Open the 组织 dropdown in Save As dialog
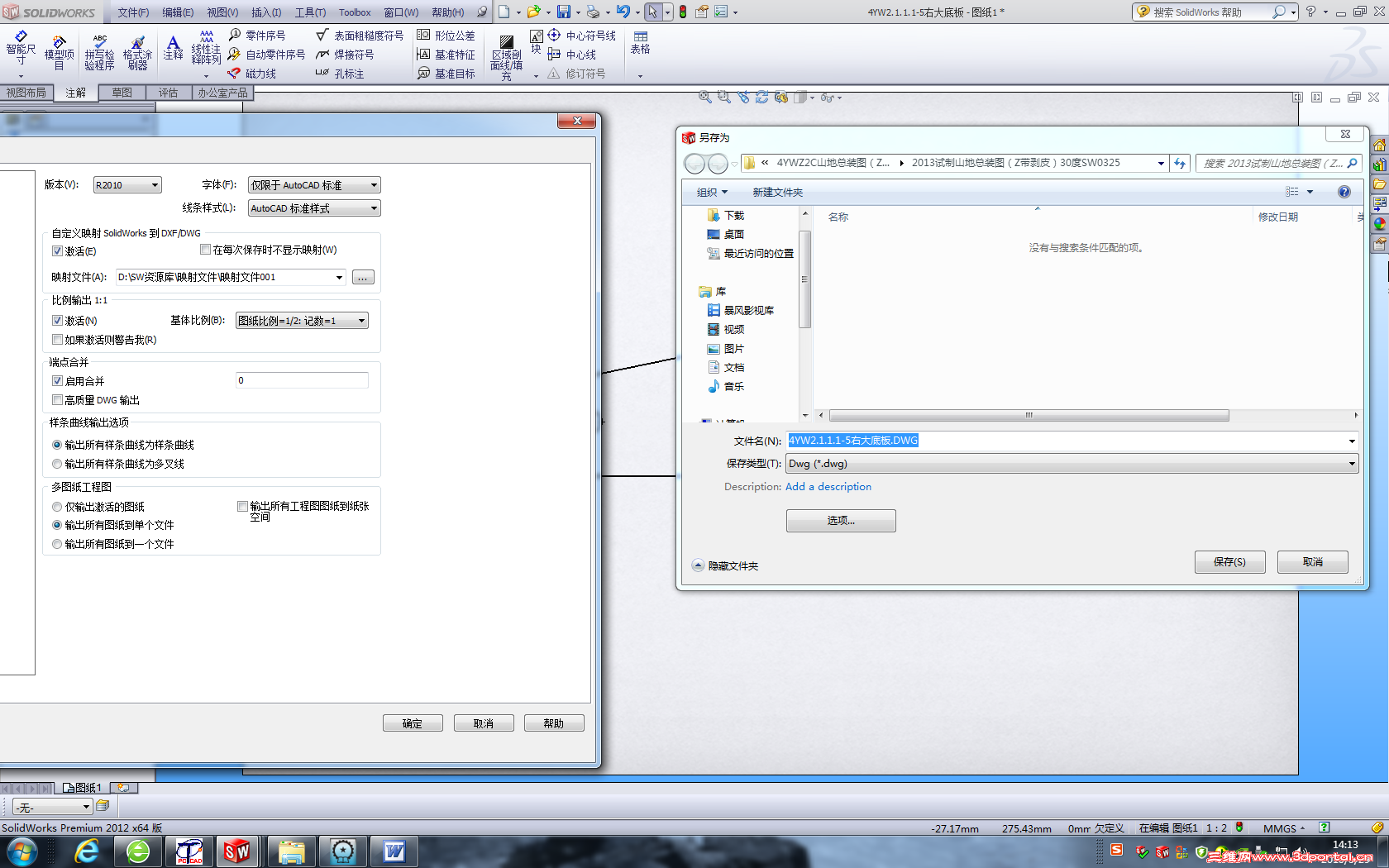 coord(713,192)
